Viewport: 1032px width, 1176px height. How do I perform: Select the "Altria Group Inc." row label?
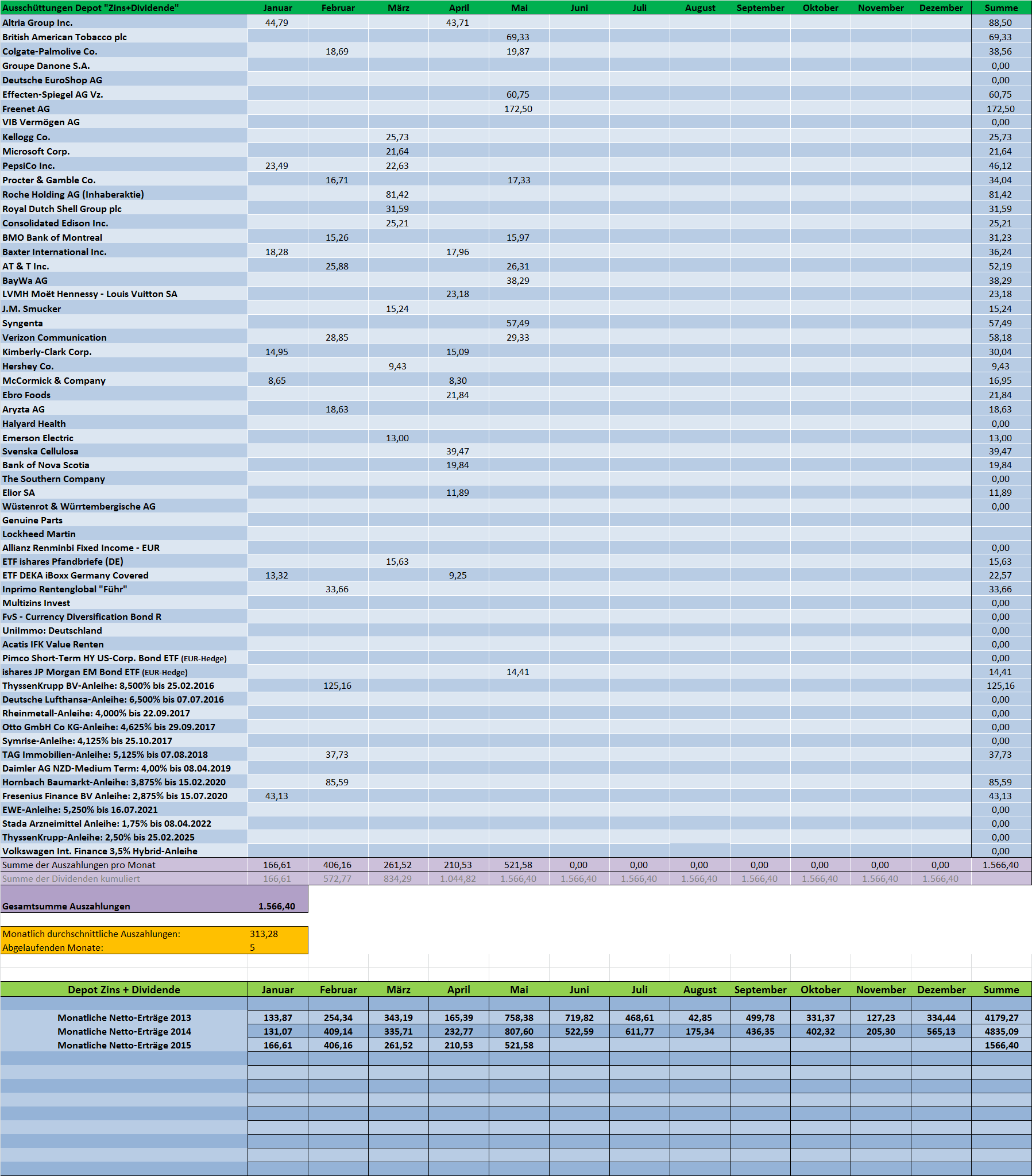(x=37, y=23)
